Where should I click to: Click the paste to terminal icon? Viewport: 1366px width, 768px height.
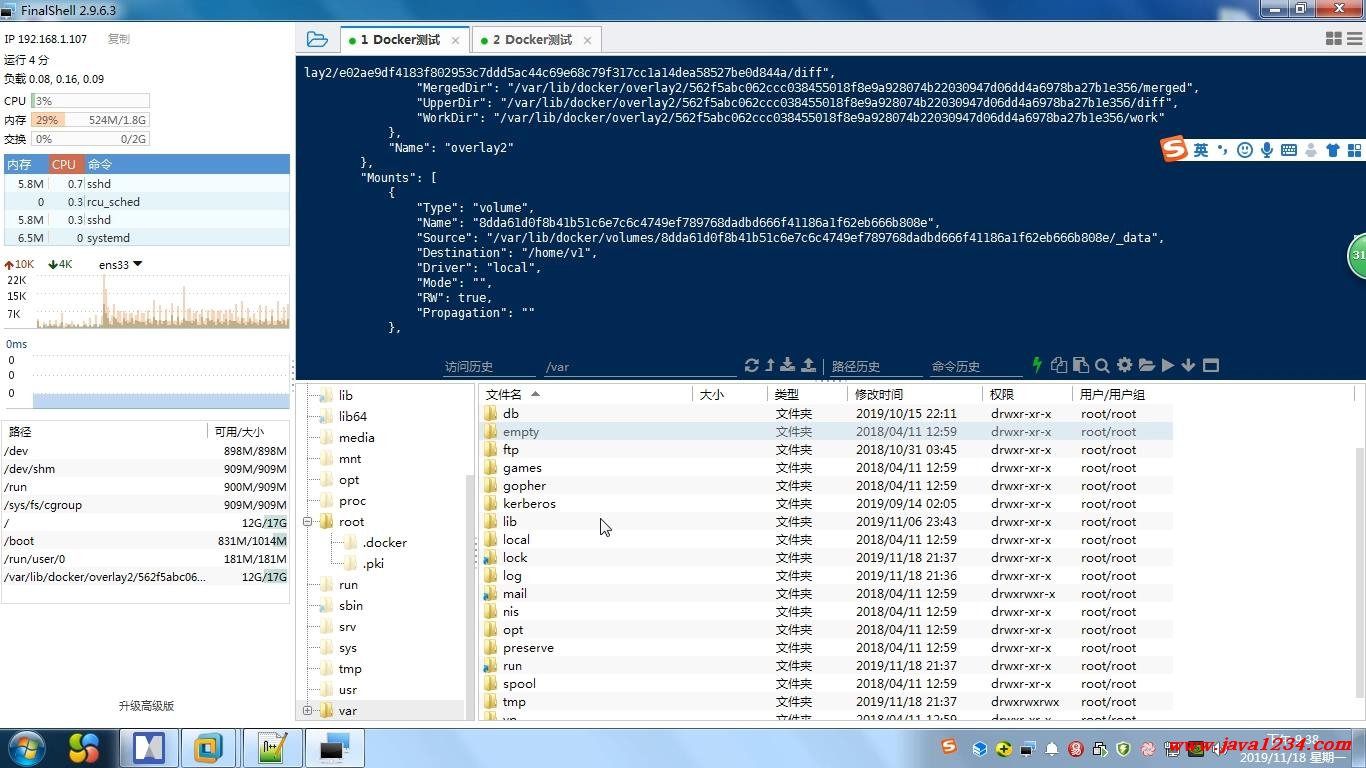pos(1081,365)
